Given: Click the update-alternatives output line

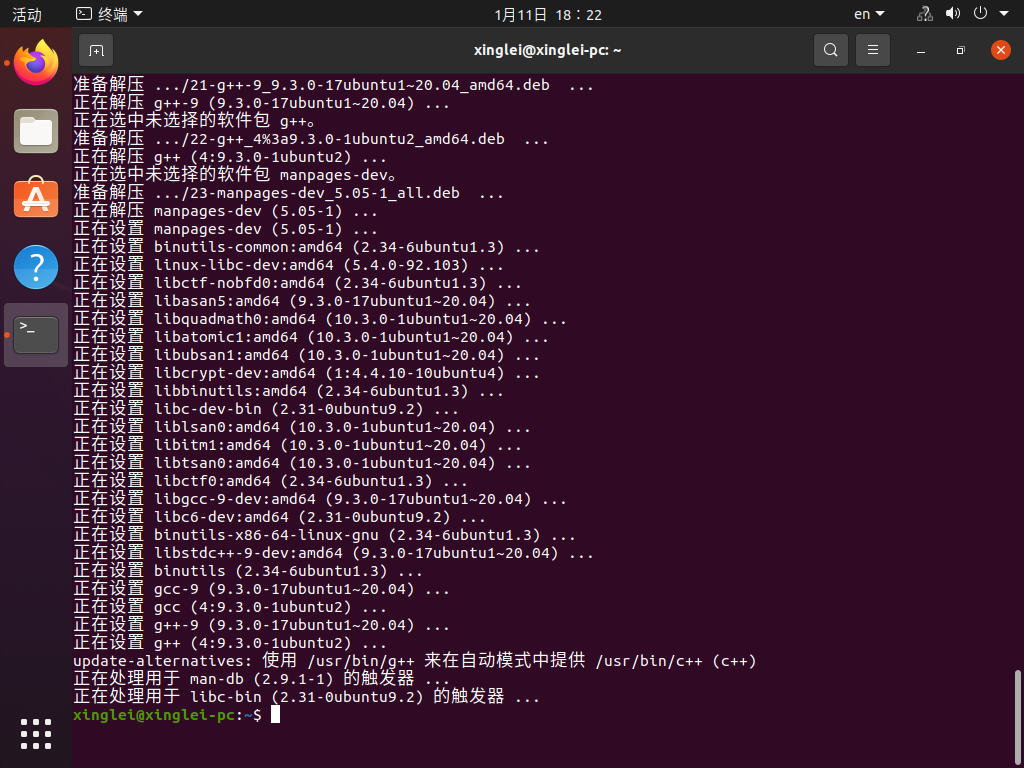Looking at the screenshot, I should (415, 661).
